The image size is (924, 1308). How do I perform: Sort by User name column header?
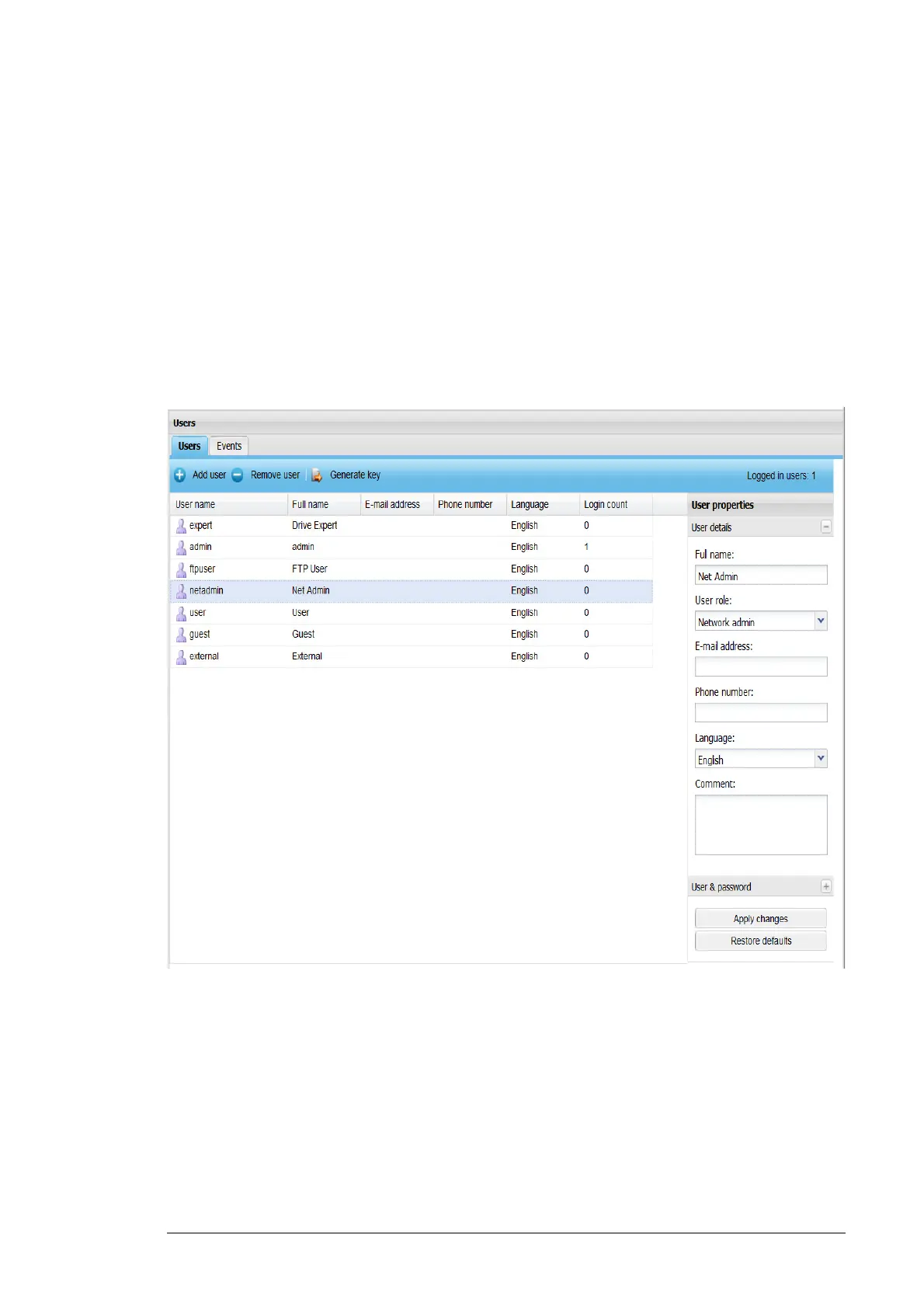coord(229,504)
